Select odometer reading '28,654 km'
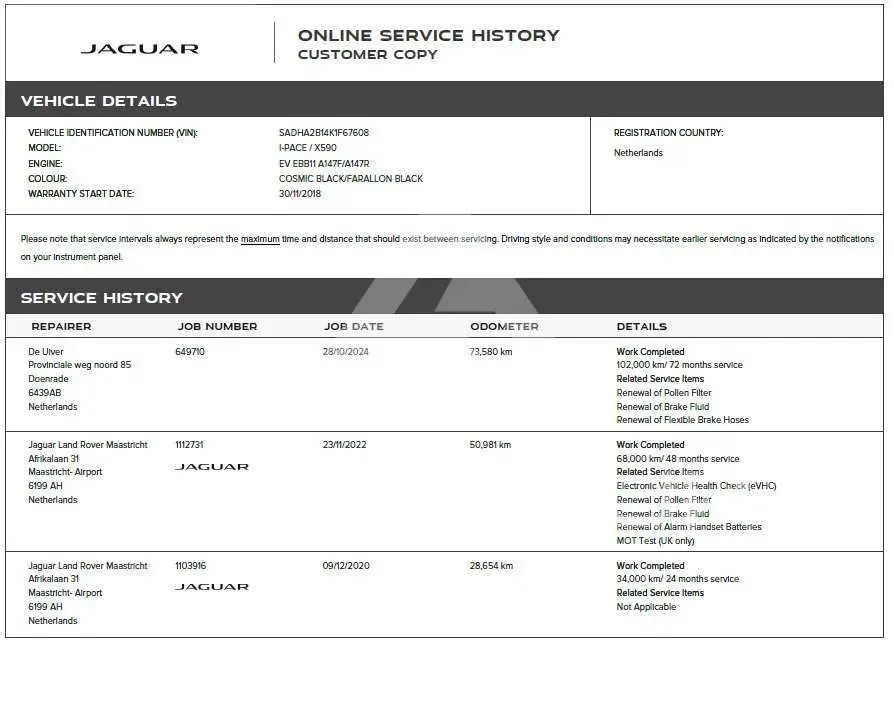The height and width of the screenshot is (702, 894). pyautogui.click(x=491, y=566)
